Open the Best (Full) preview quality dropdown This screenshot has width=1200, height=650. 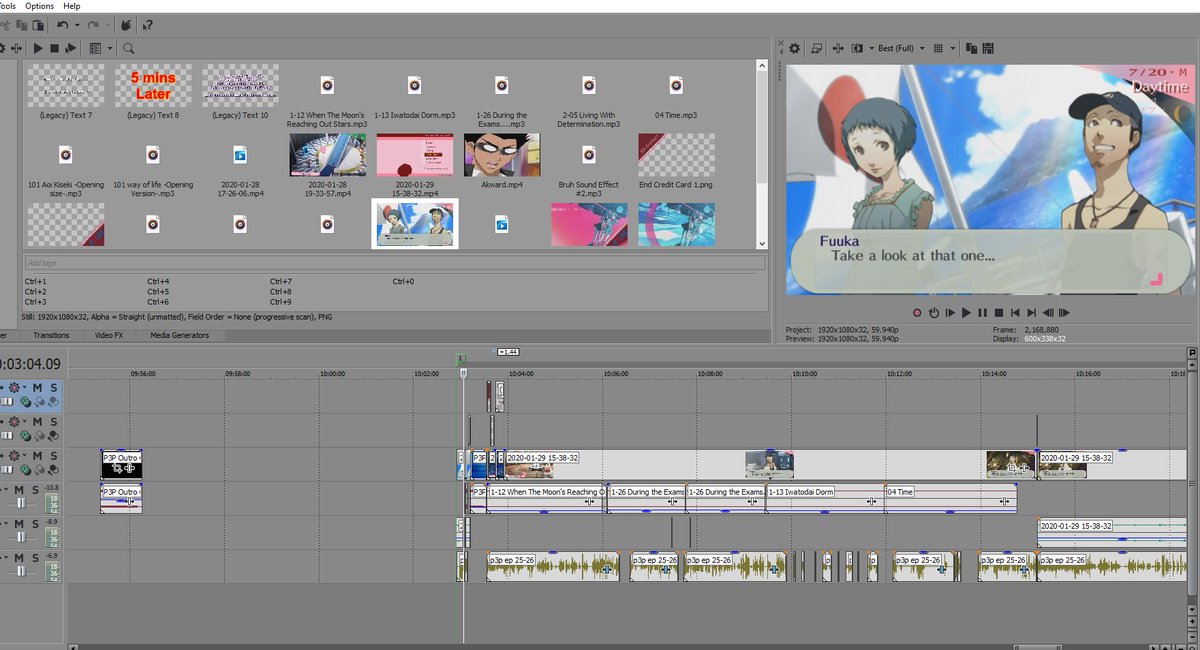[922, 48]
